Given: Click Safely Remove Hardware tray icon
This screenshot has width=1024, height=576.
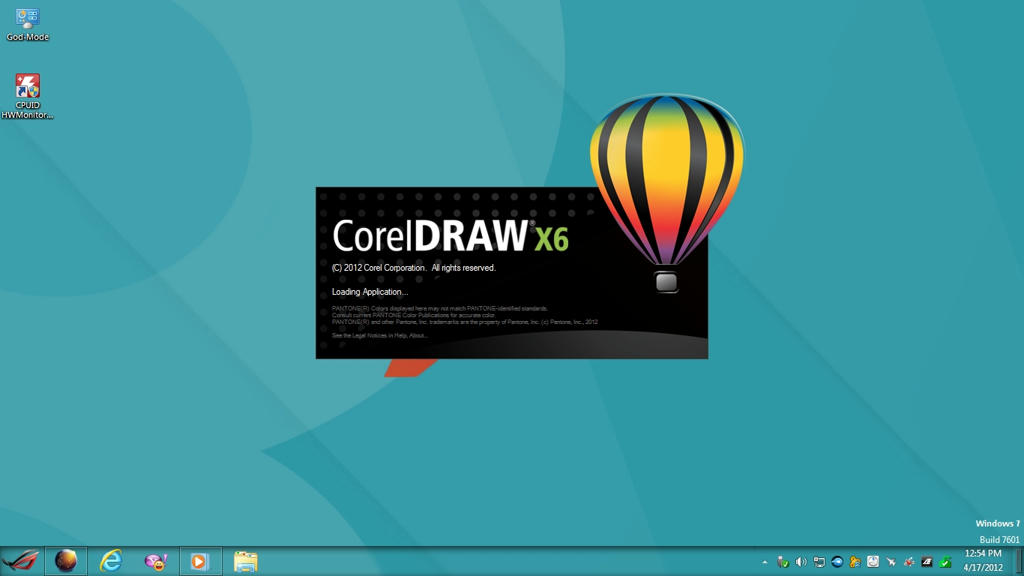Looking at the screenshot, I should 783,562.
